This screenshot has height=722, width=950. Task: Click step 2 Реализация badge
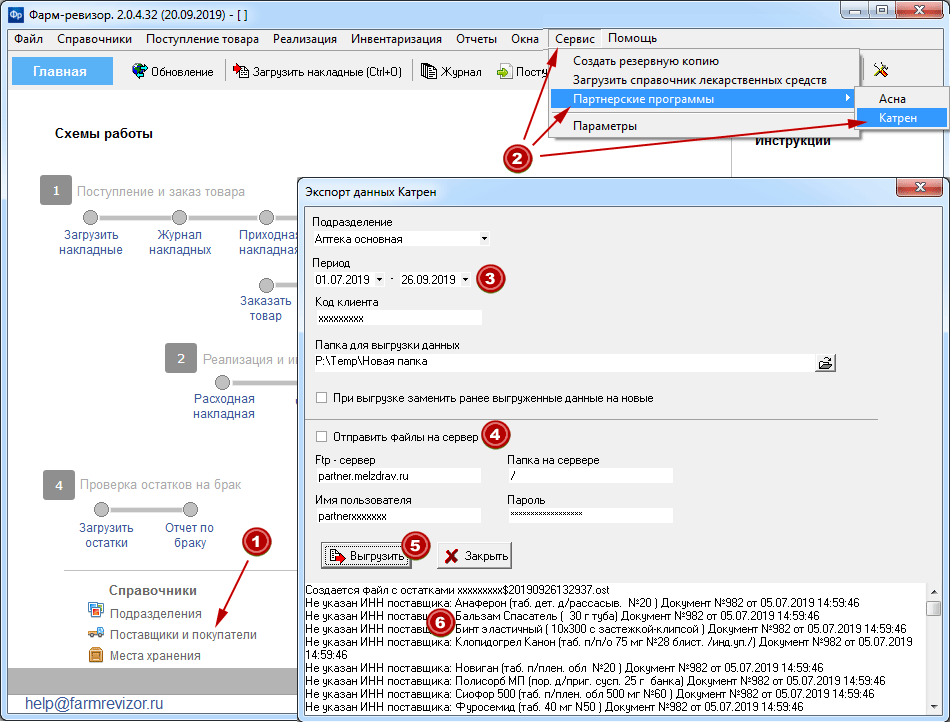coord(181,358)
